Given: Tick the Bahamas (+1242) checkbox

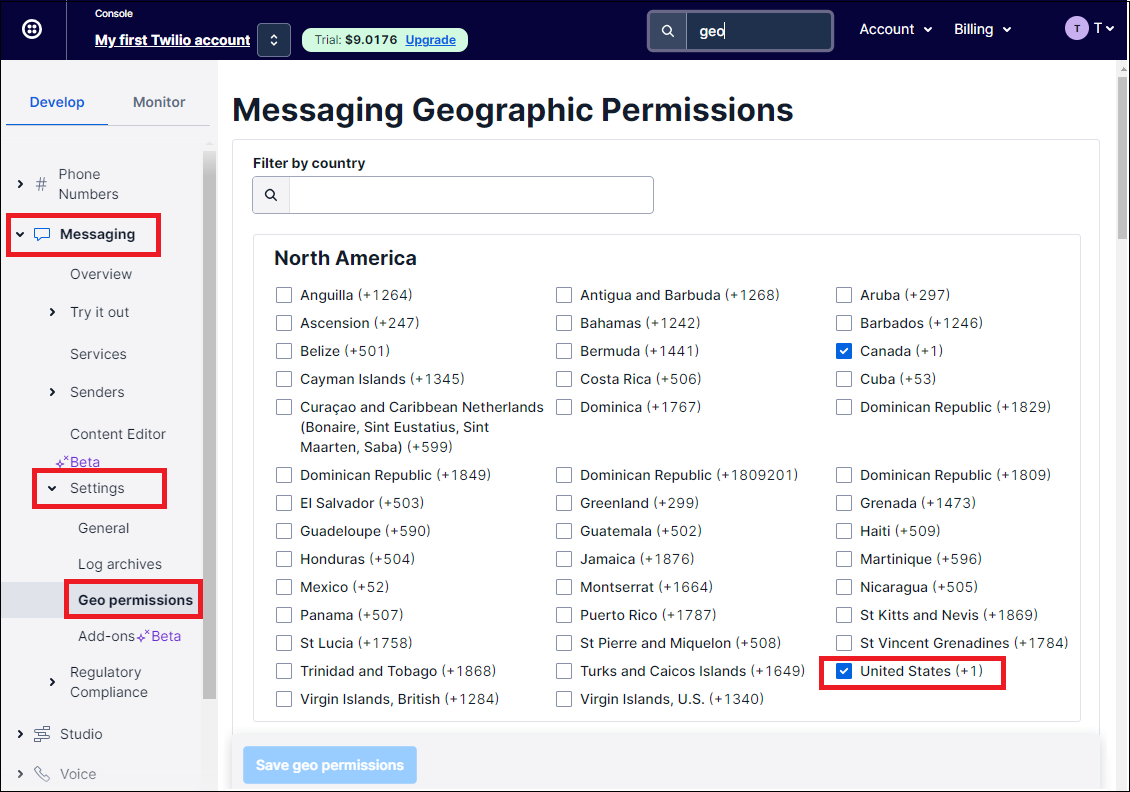Looking at the screenshot, I should pyautogui.click(x=564, y=323).
